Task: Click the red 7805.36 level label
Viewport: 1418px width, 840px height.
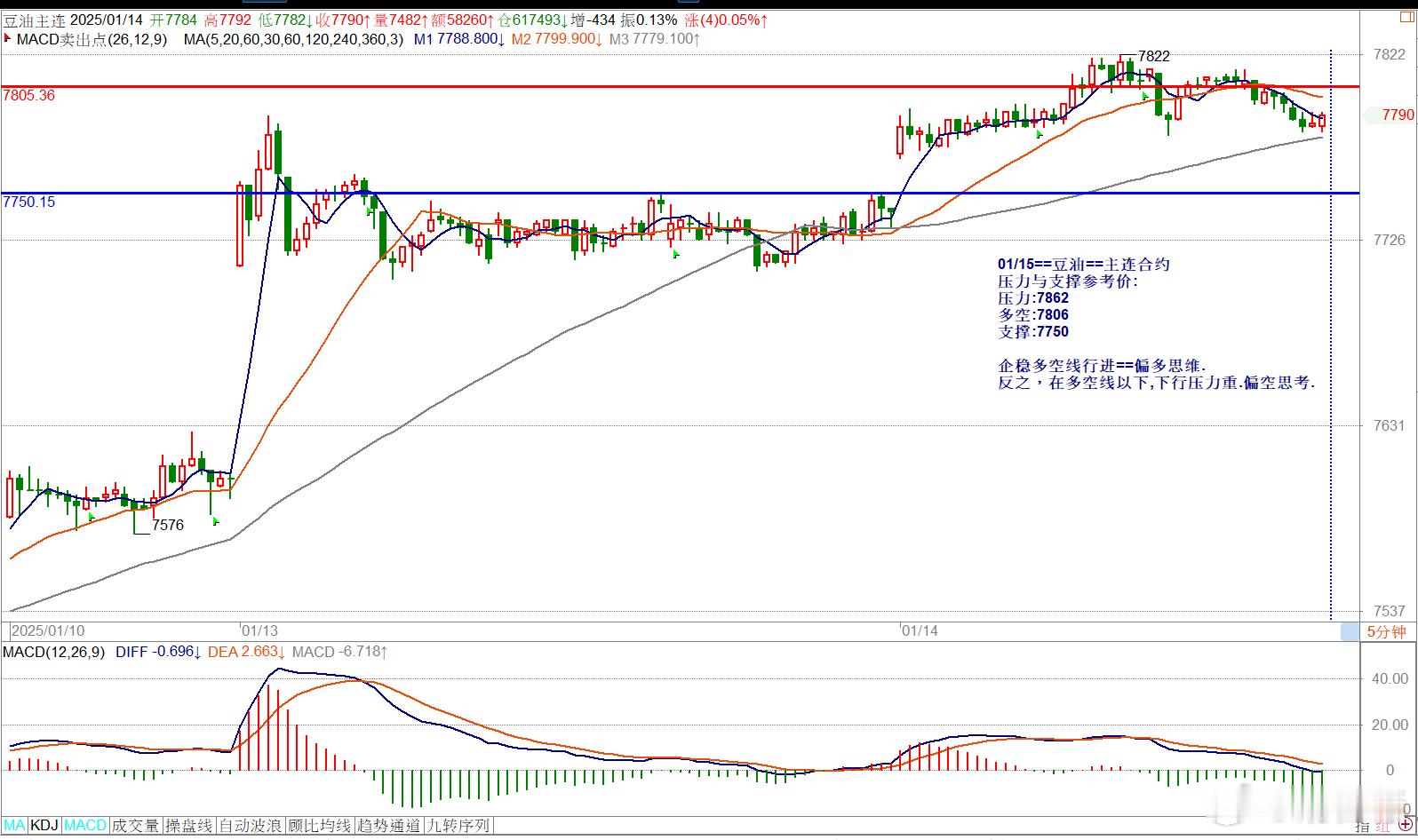Action: 28,96
